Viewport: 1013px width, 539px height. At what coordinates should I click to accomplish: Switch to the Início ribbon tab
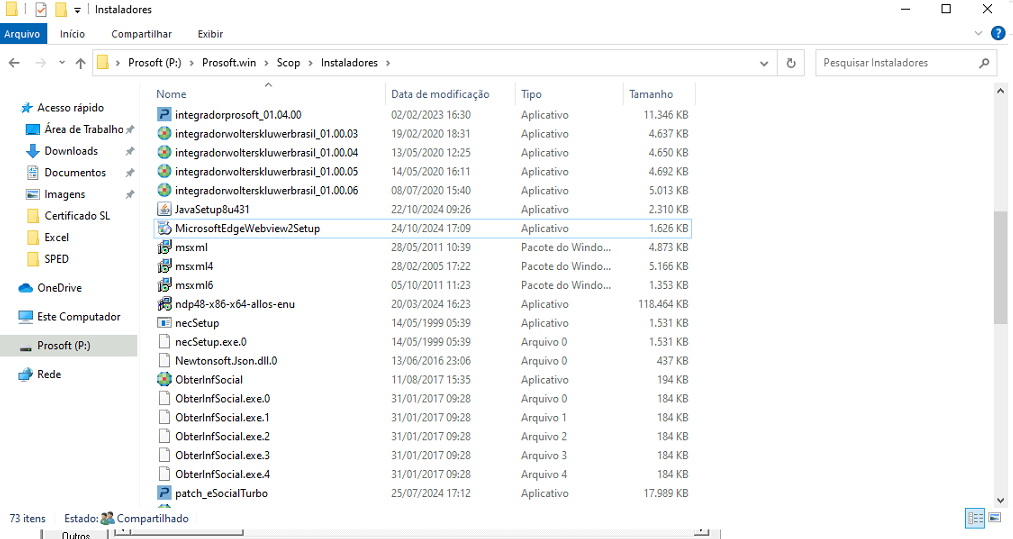(72, 34)
